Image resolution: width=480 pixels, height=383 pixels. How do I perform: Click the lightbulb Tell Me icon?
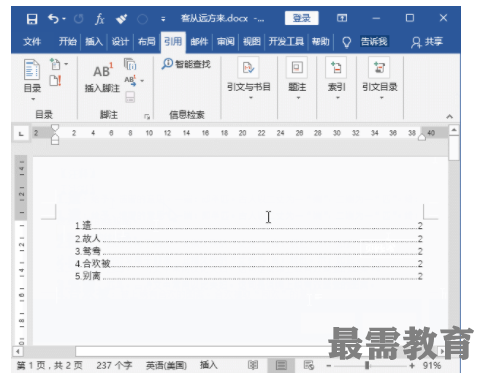pos(347,42)
